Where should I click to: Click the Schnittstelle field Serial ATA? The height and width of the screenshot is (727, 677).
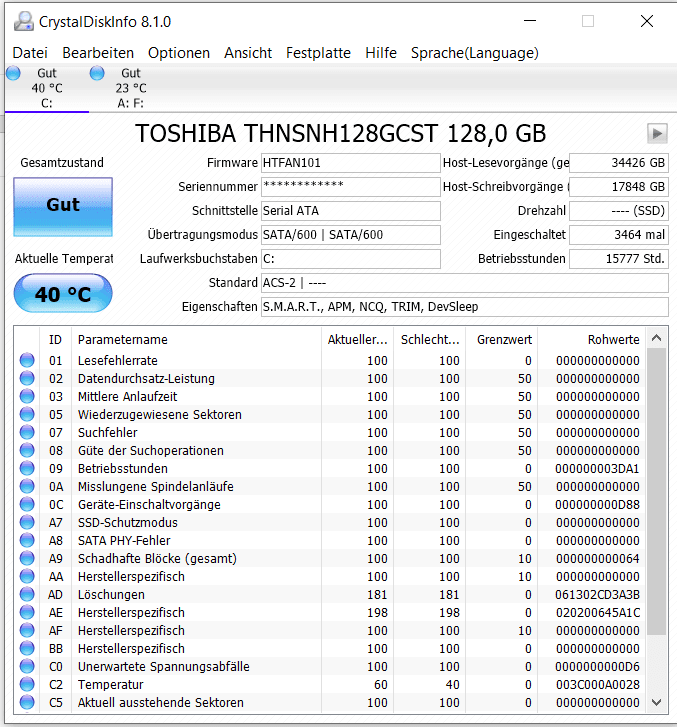pos(351,211)
